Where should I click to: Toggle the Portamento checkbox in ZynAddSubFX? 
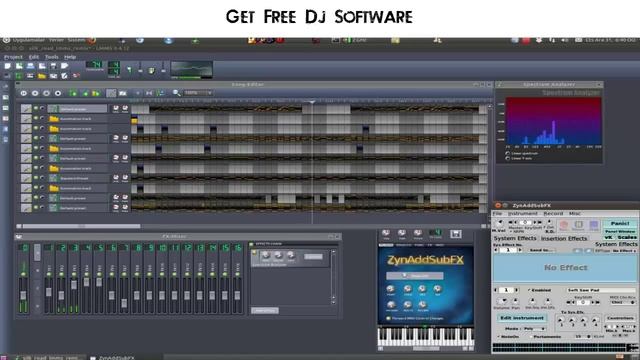[x=531, y=337]
